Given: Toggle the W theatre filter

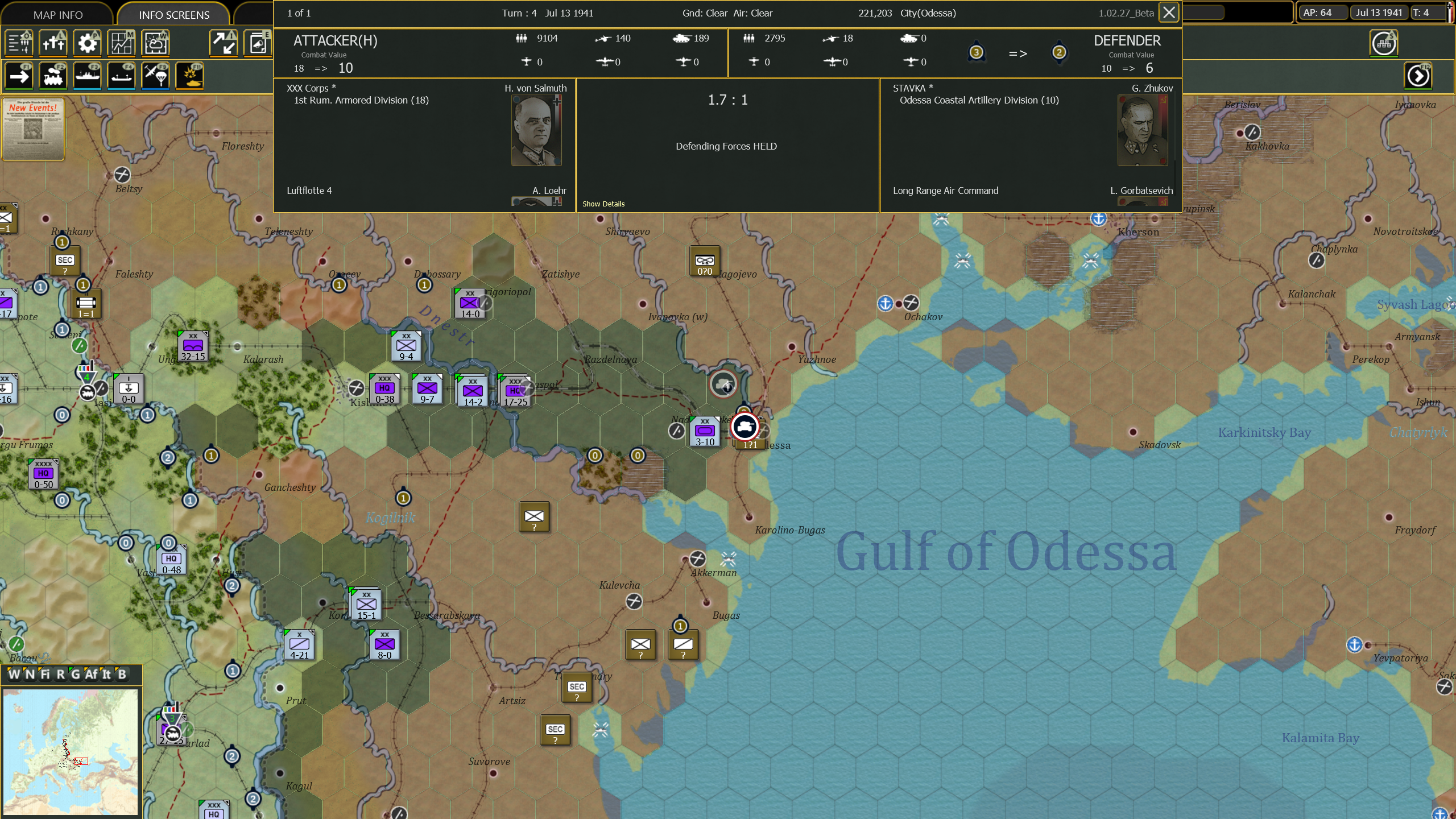Looking at the screenshot, I should [x=14, y=675].
